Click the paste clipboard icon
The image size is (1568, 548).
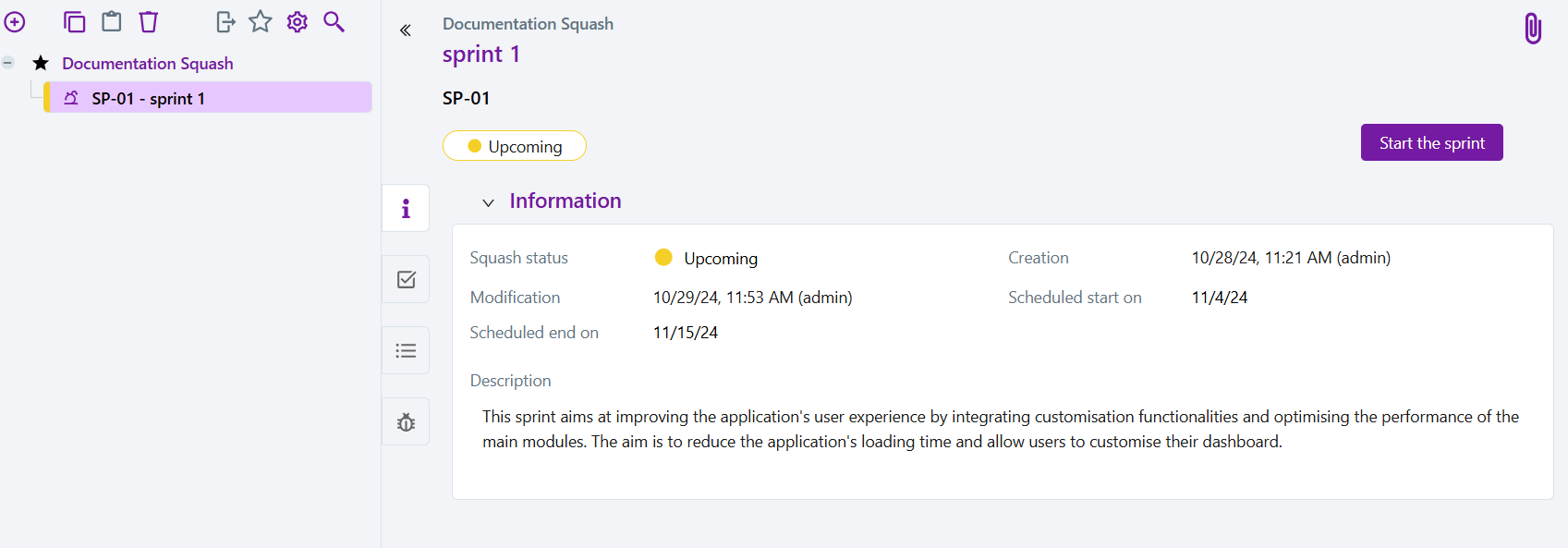pos(112,21)
